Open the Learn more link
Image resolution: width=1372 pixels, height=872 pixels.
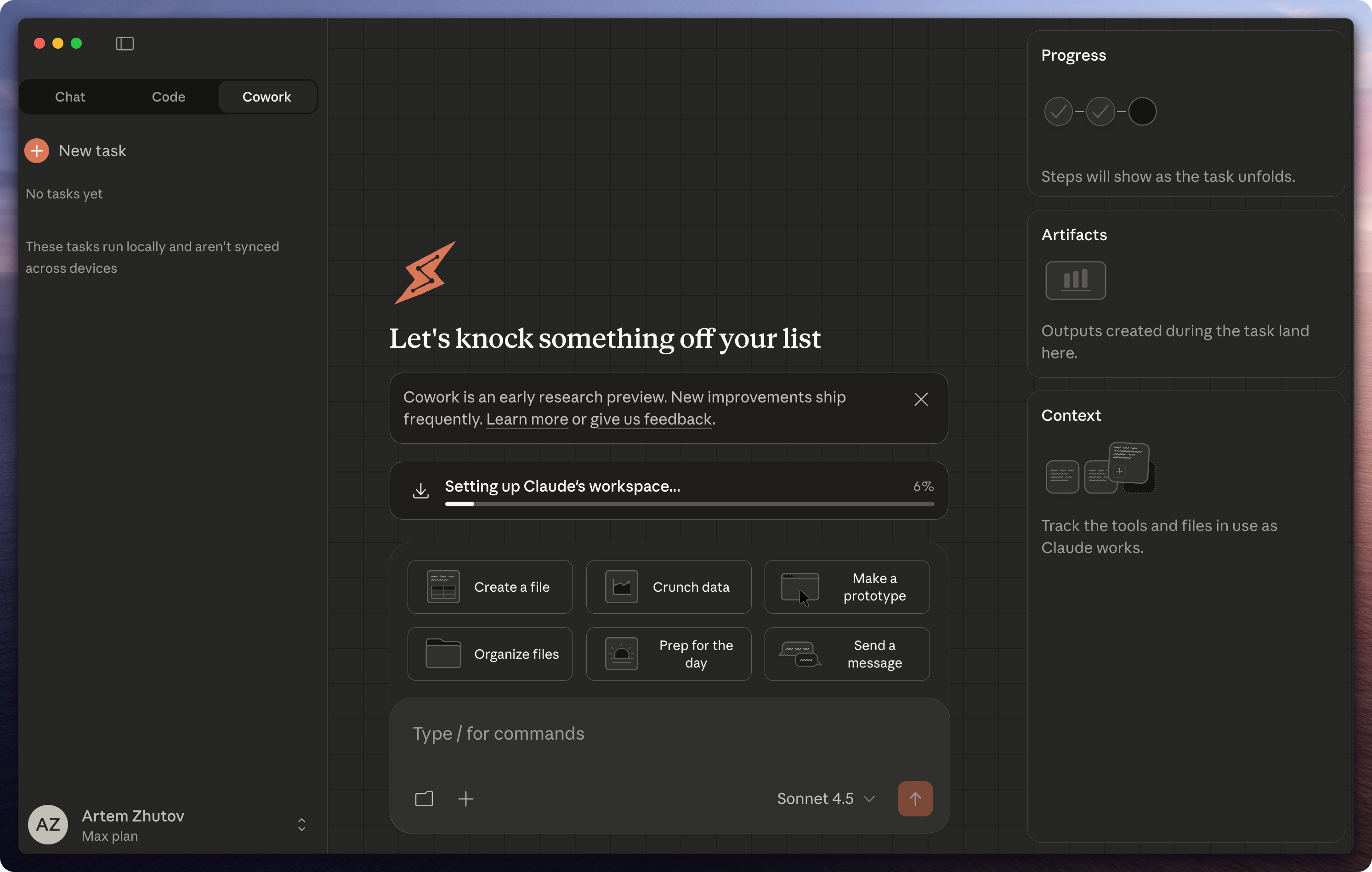pos(527,419)
